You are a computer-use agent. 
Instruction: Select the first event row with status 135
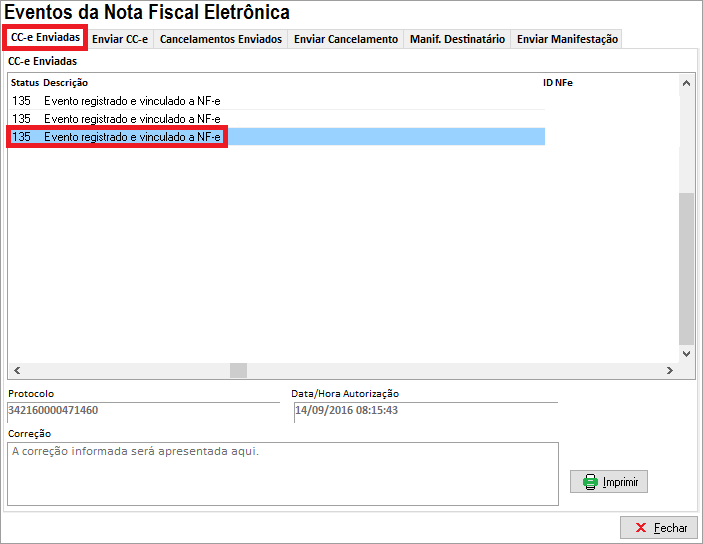[x=132, y=101]
